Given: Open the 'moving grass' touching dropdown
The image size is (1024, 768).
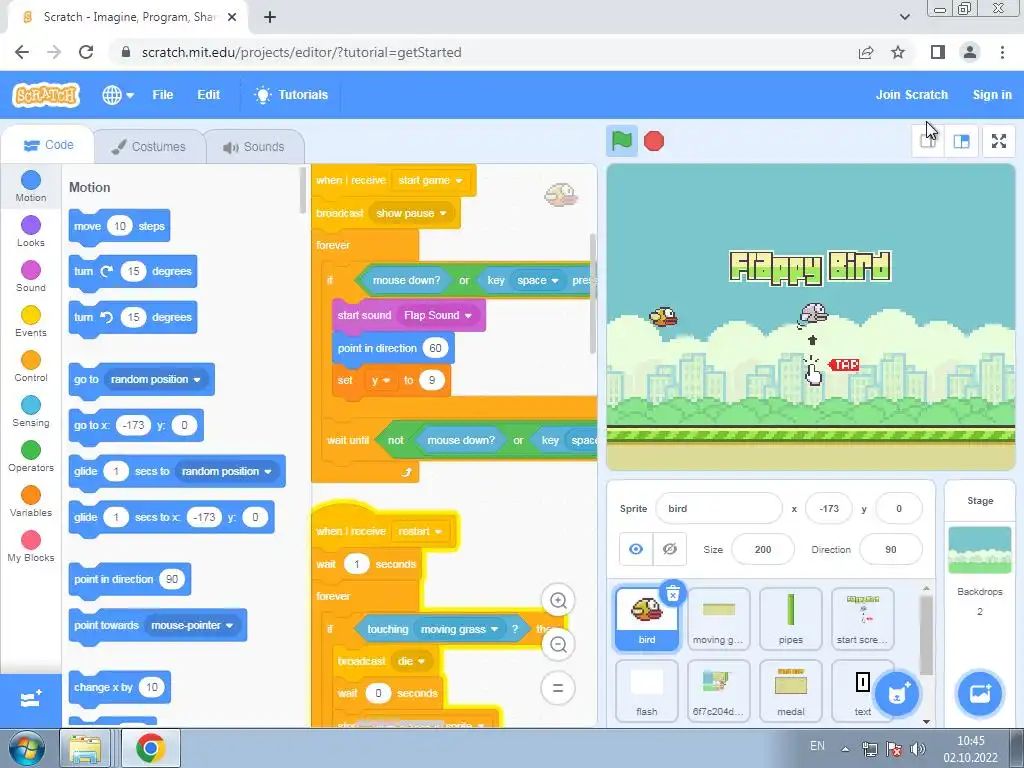Looking at the screenshot, I should 459,629.
